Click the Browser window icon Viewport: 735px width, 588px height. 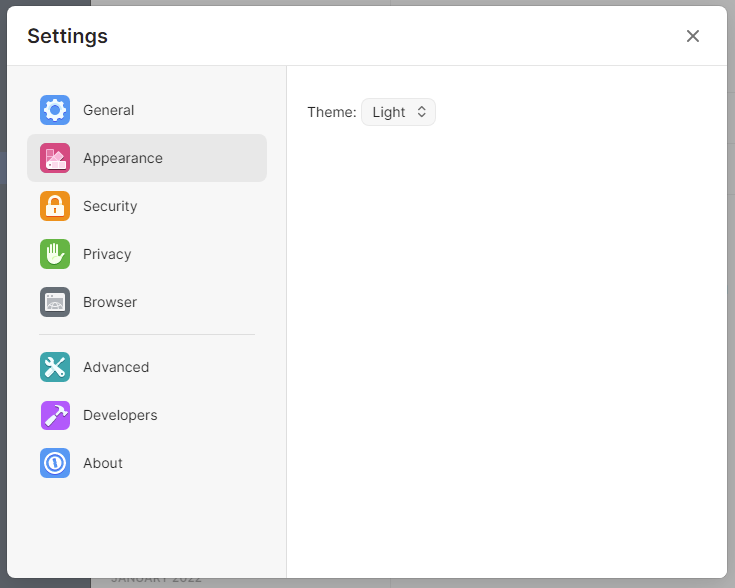pyautogui.click(x=55, y=302)
